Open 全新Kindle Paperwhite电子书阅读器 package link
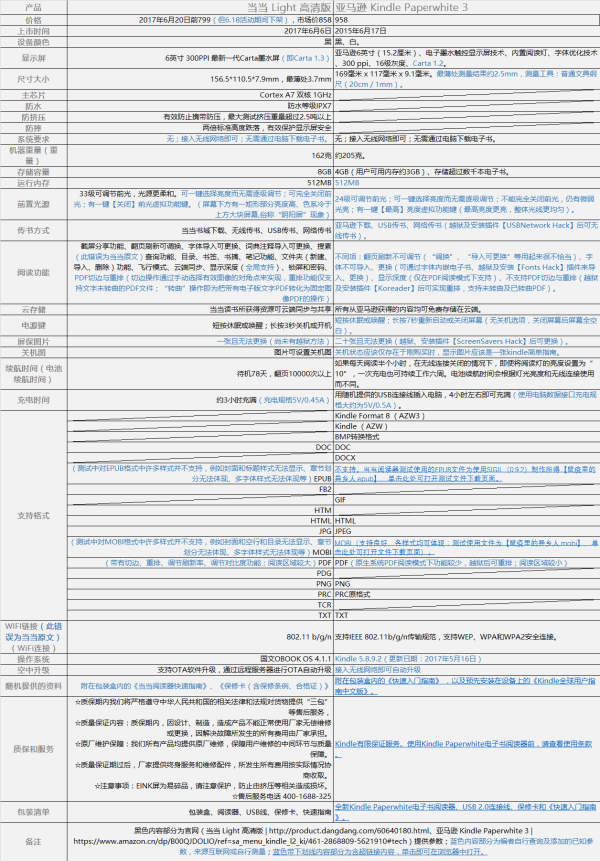The image size is (600, 861). point(466,812)
